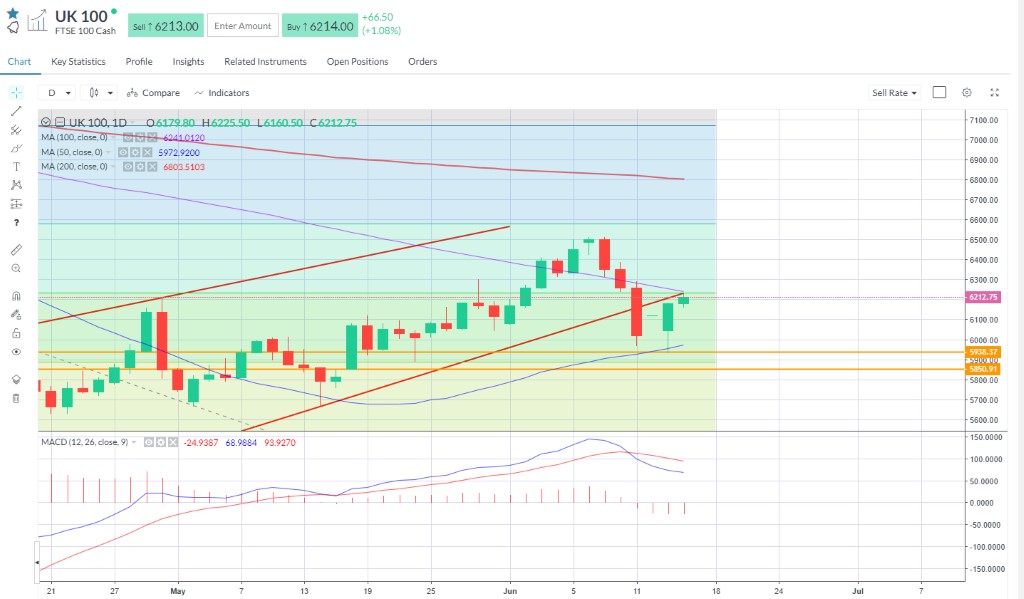Click Buy 6214.00 button

[x=320, y=26]
